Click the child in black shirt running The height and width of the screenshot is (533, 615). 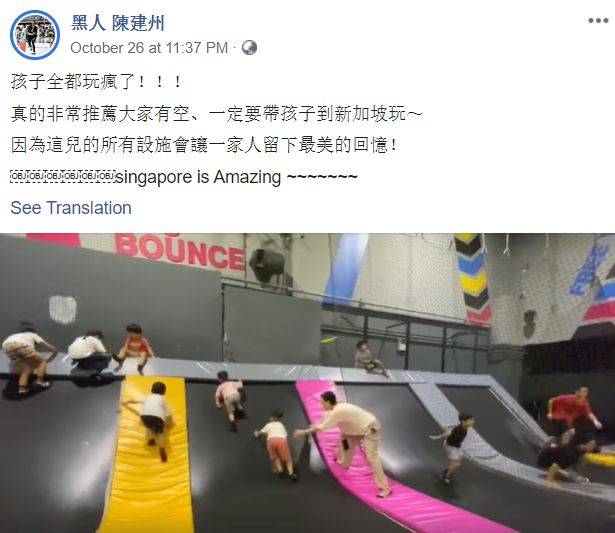[x=453, y=447]
